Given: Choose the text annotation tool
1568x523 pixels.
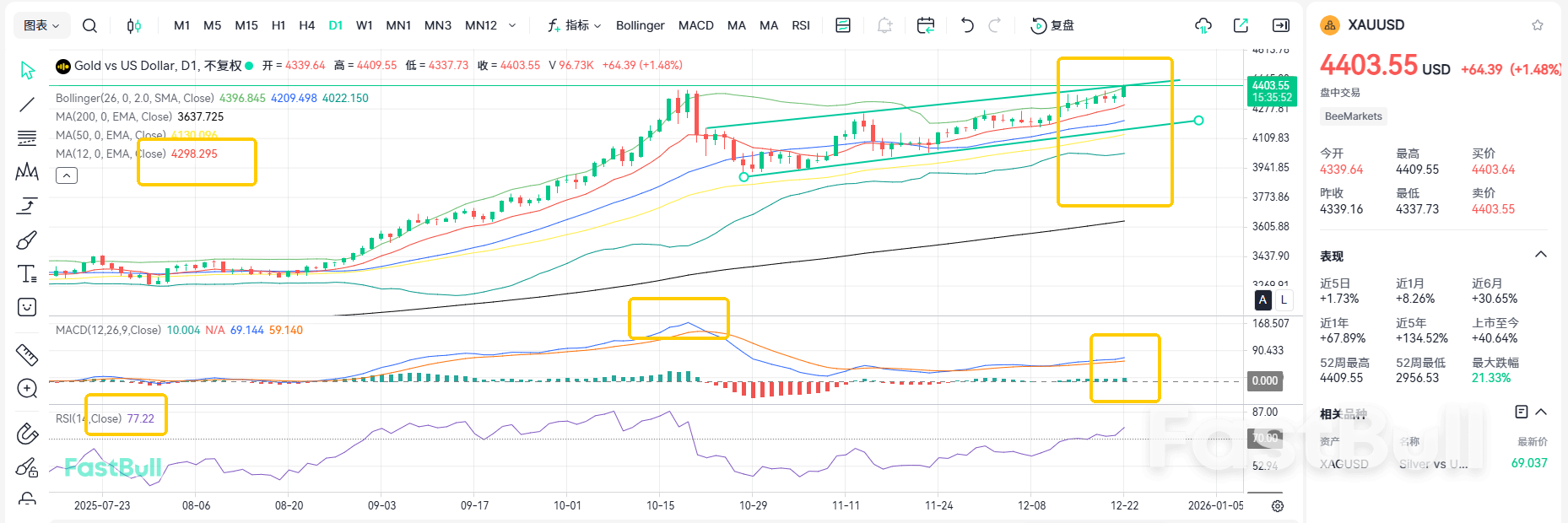Looking at the screenshot, I should (27, 274).
